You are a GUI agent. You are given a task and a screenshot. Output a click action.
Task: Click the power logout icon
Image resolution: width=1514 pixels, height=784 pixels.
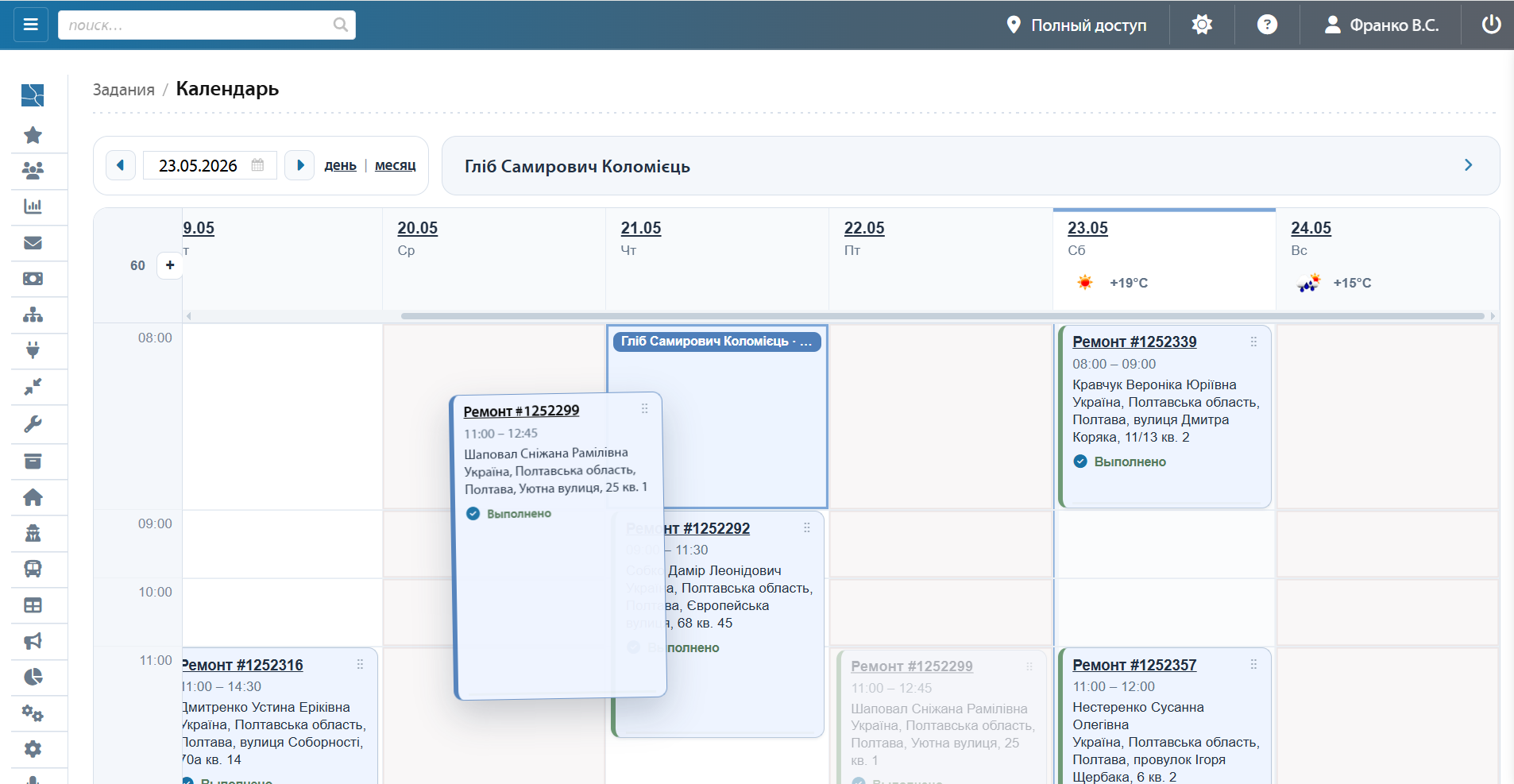tap(1491, 25)
